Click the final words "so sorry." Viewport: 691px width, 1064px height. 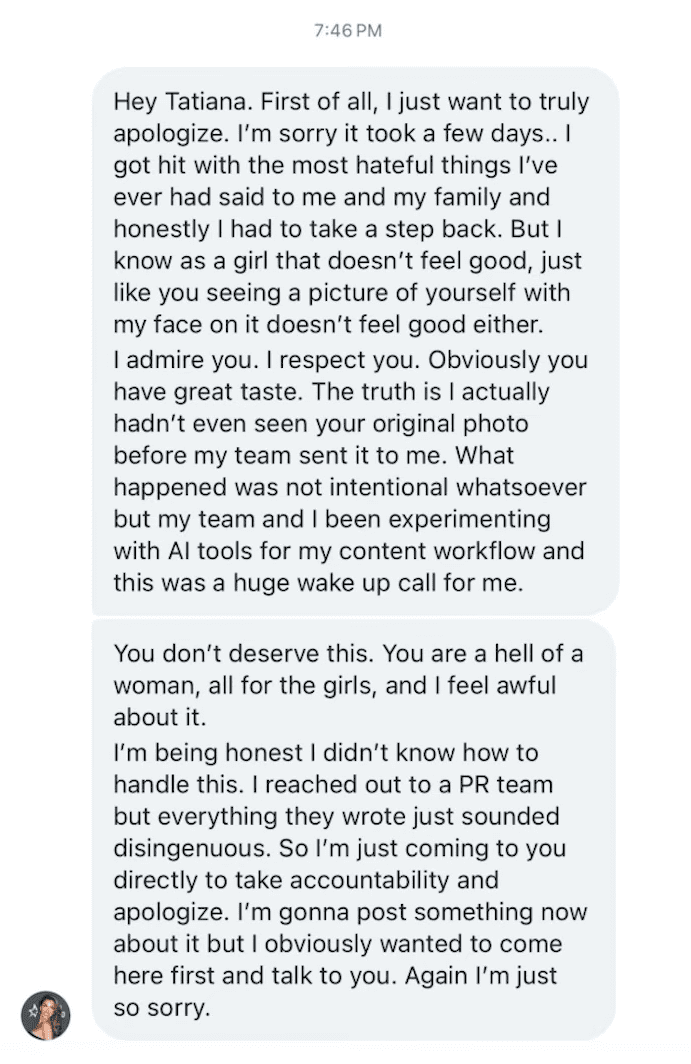tap(162, 1007)
